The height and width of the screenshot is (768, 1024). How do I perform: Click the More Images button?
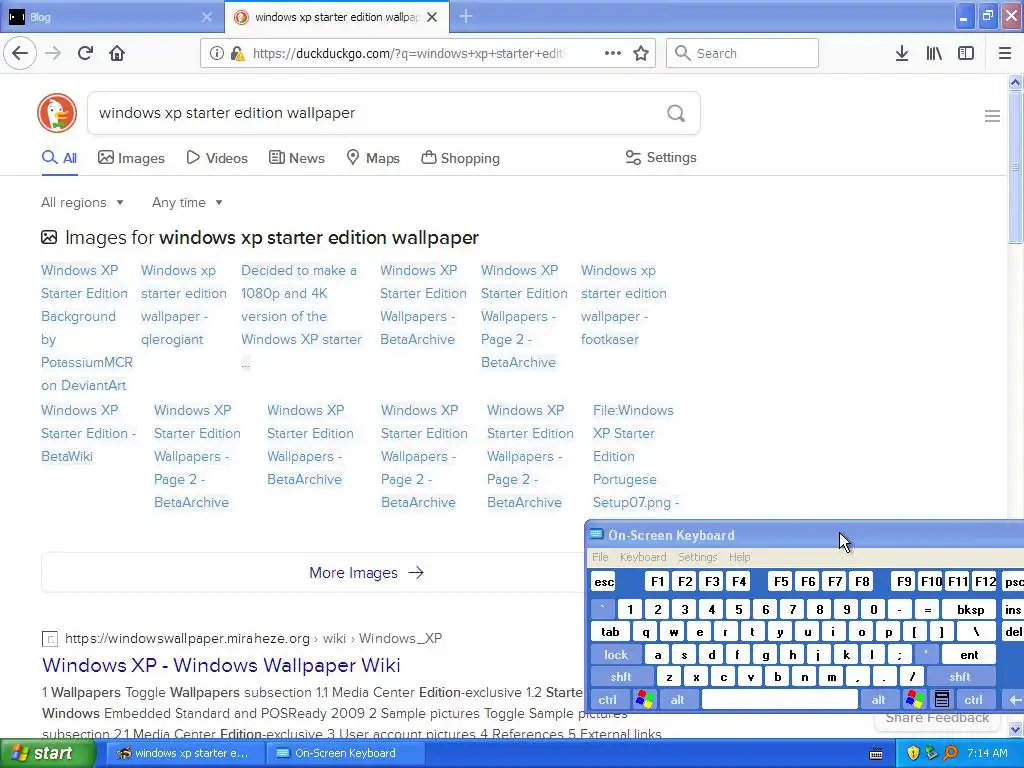click(366, 573)
